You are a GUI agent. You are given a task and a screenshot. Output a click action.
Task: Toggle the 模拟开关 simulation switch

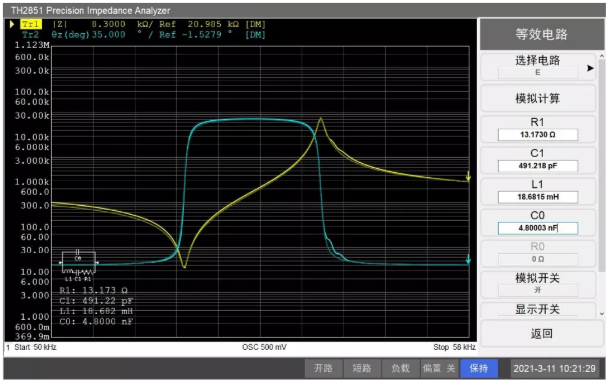(x=538, y=284)
